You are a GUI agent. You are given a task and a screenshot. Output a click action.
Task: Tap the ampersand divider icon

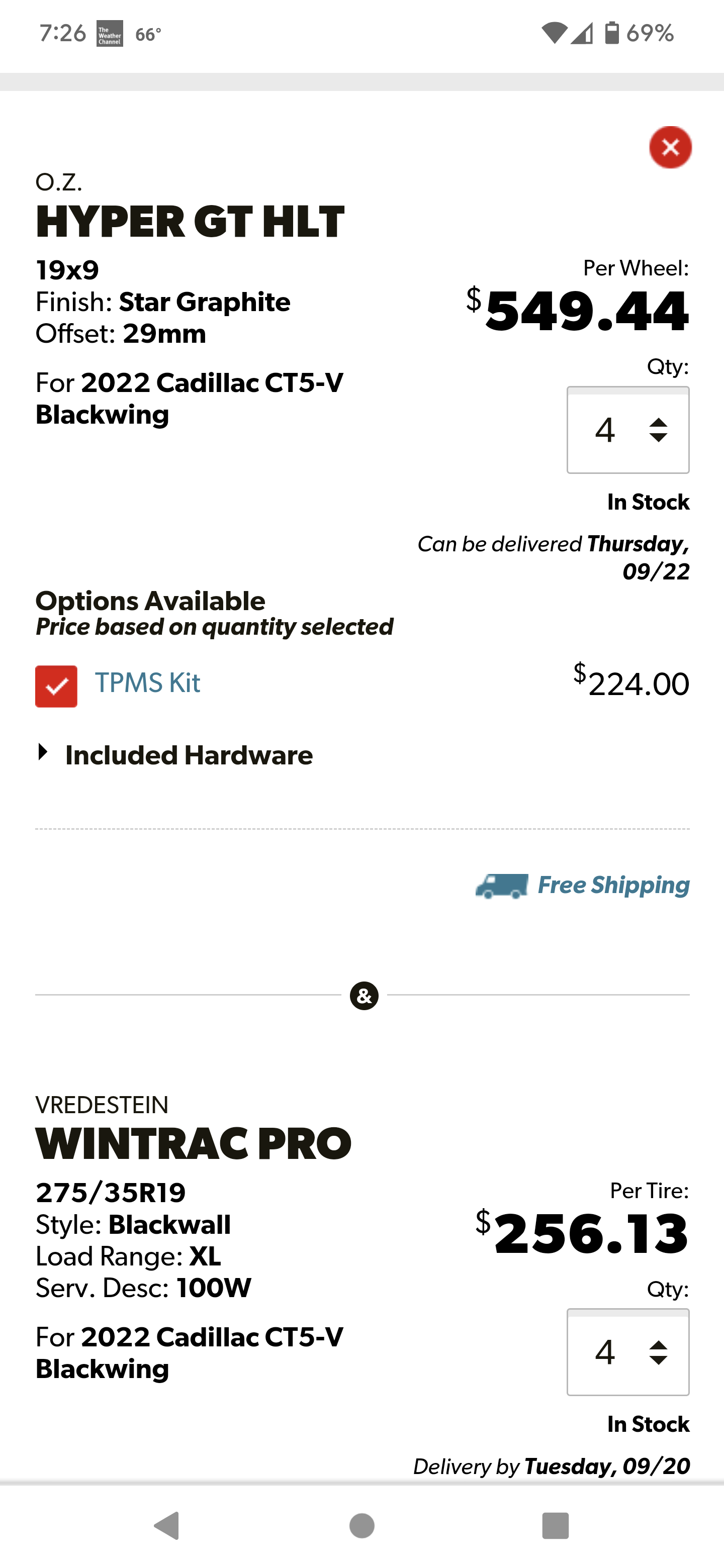(x=364, y=996)
